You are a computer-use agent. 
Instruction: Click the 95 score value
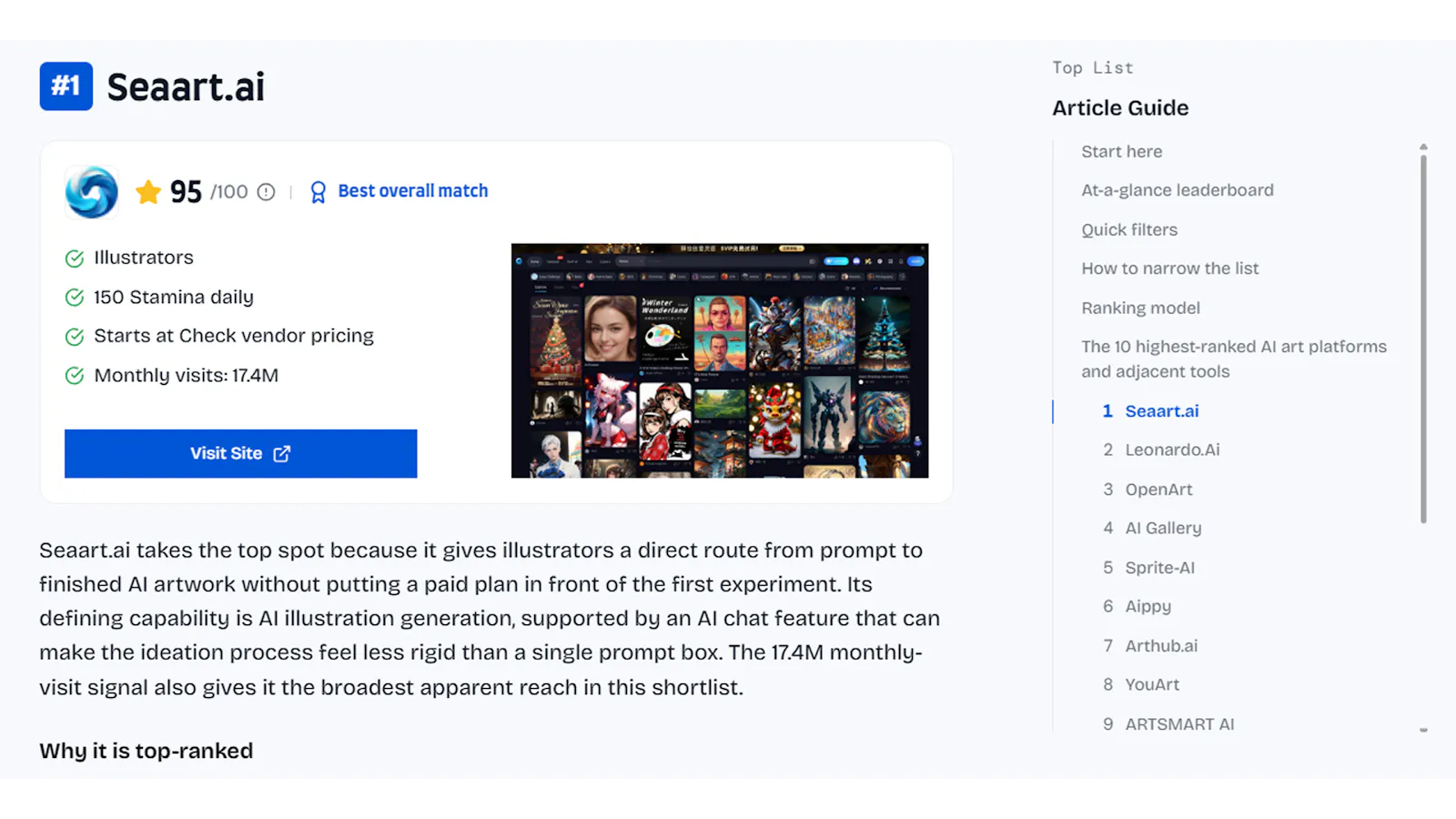pos(186,192)
